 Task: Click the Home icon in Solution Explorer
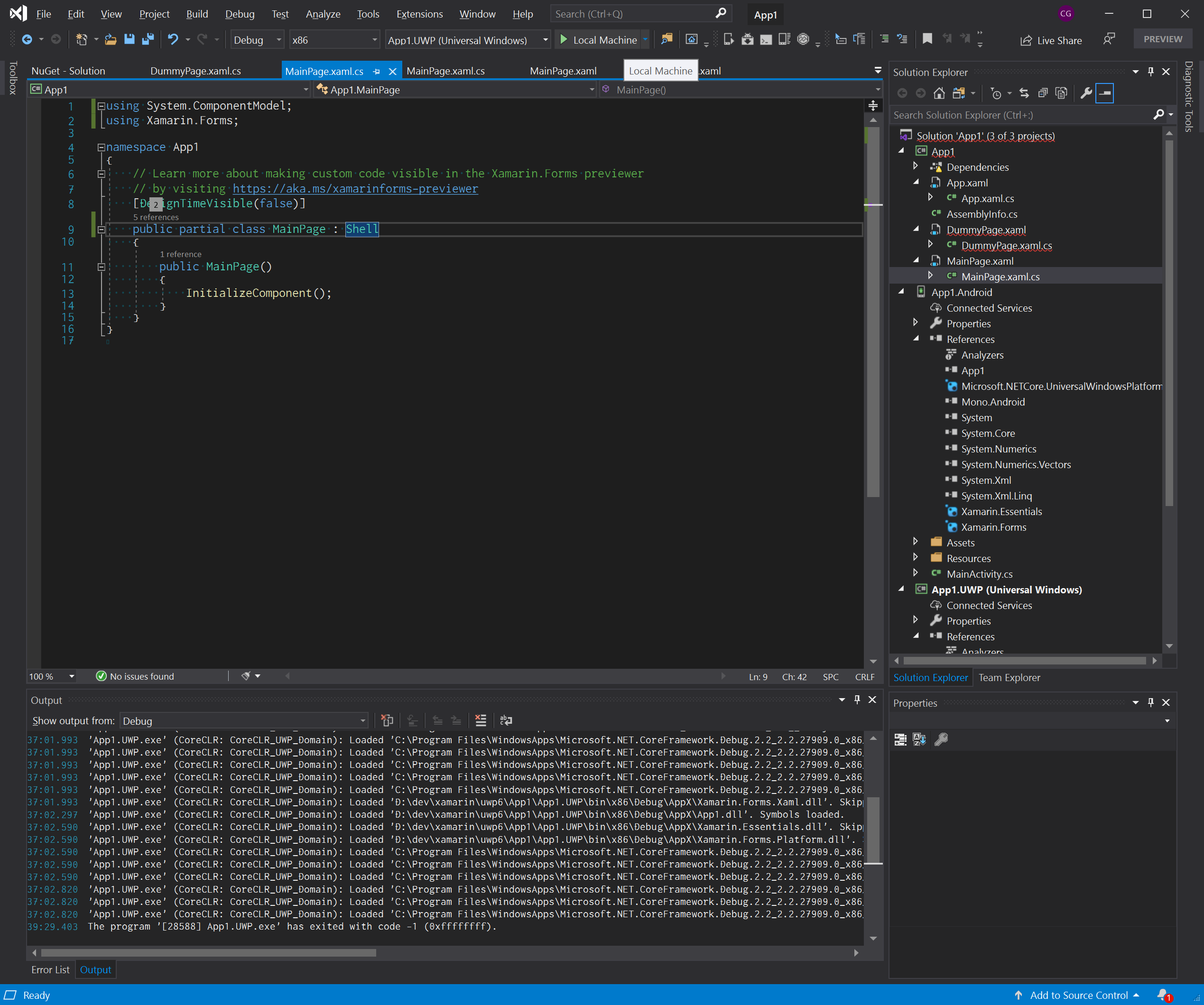939,93
